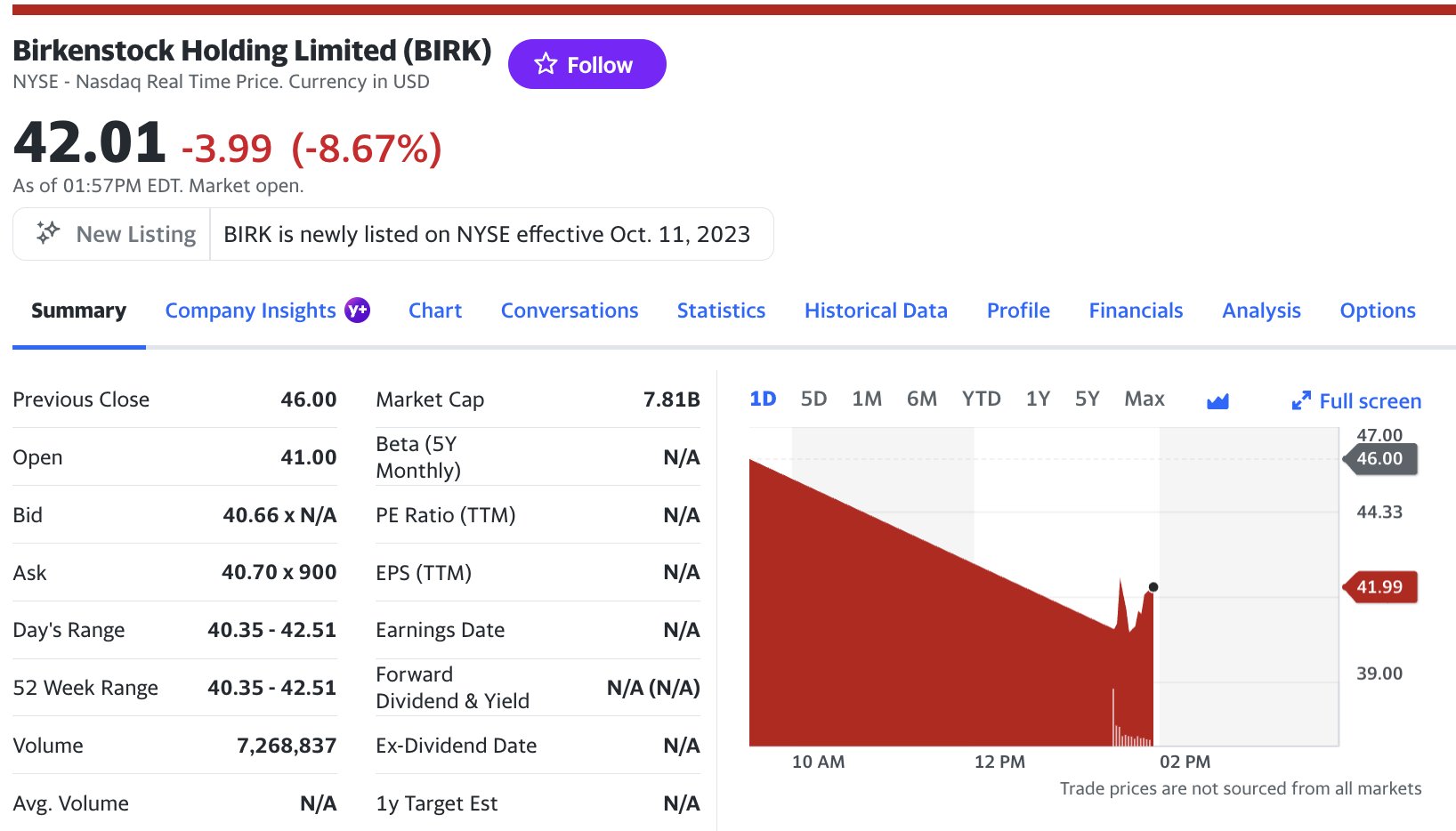View the Historical Data tab
This screenshot has width=1456, height=831.
point(876,311)
